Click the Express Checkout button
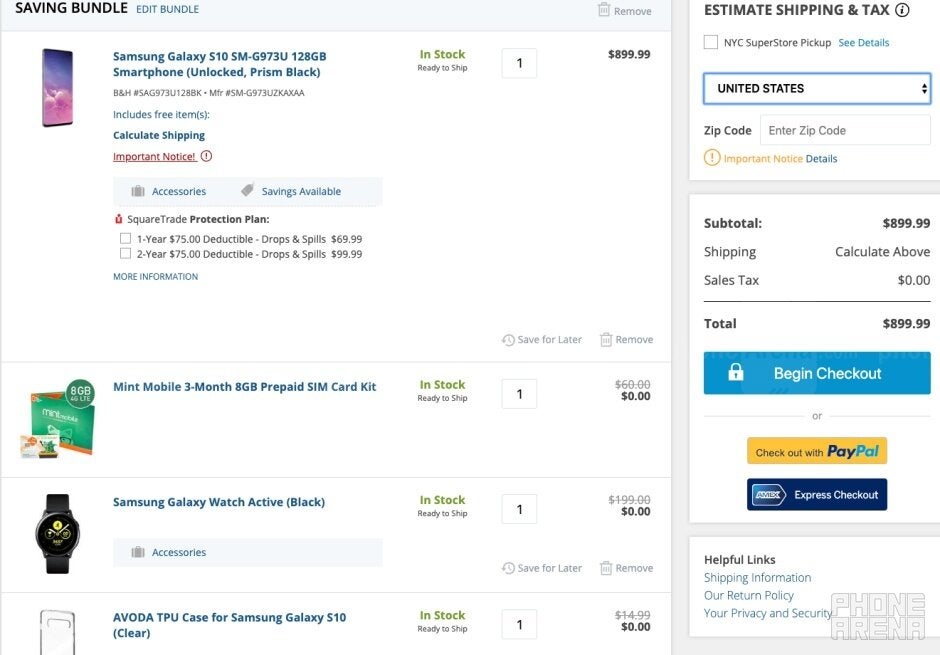The width and height of the screenshot is (940, 655). click(x=817, y=495)
